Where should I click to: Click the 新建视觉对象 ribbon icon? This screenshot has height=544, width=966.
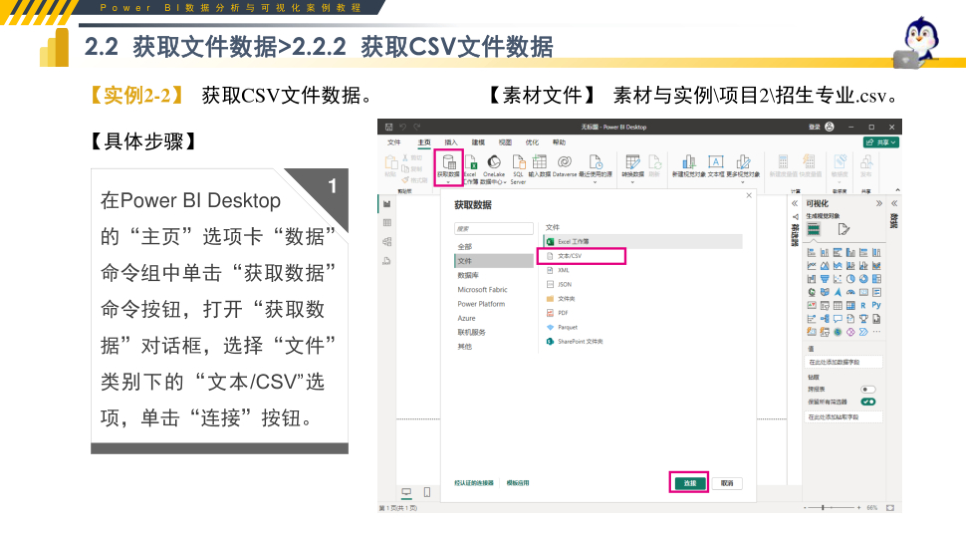coord(689,166)
